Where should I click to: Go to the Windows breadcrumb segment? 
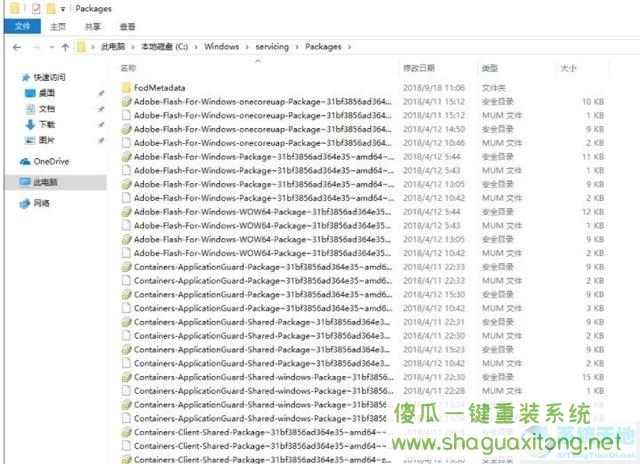pos(222,47)
